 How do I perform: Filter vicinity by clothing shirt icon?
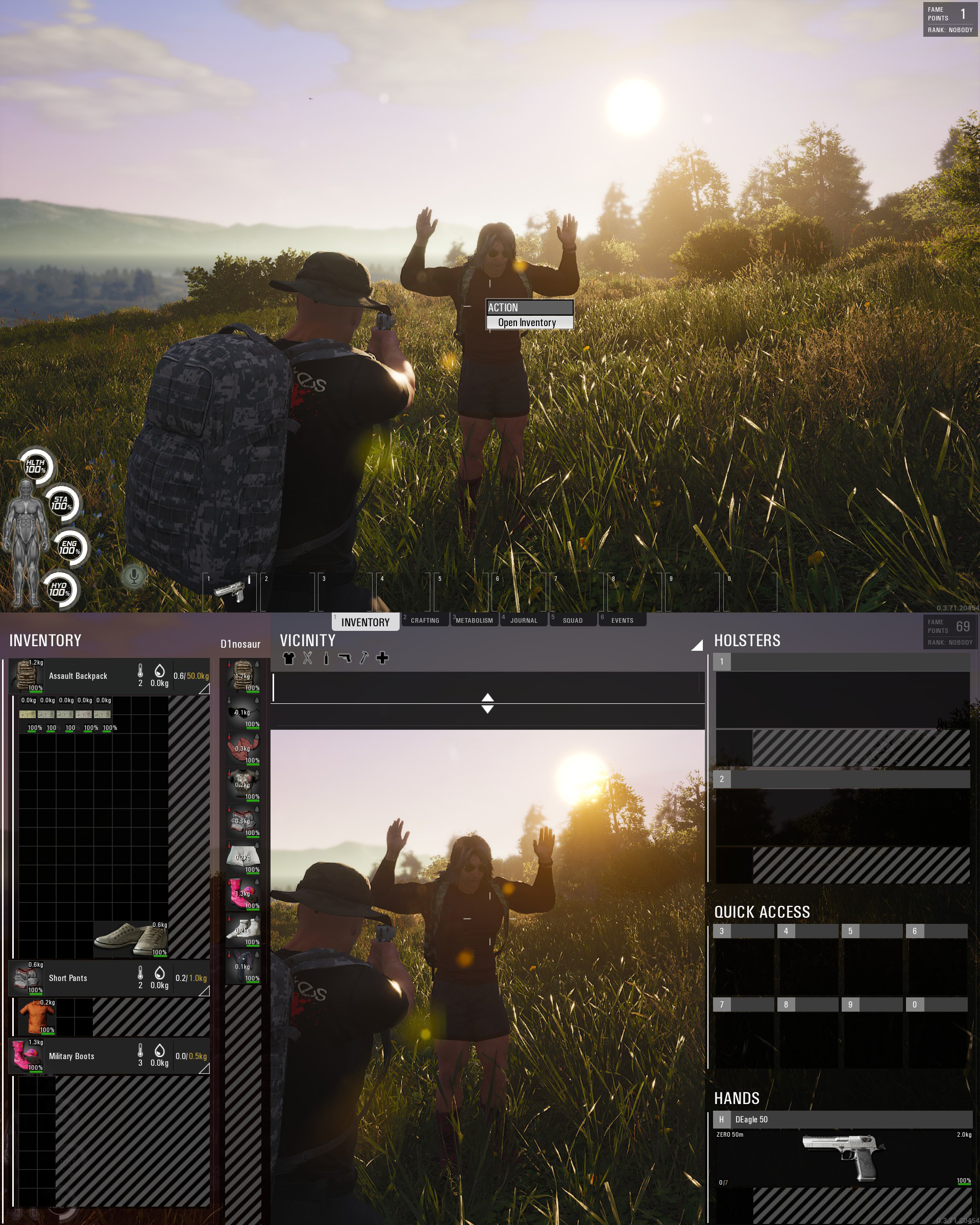(288, 658)
